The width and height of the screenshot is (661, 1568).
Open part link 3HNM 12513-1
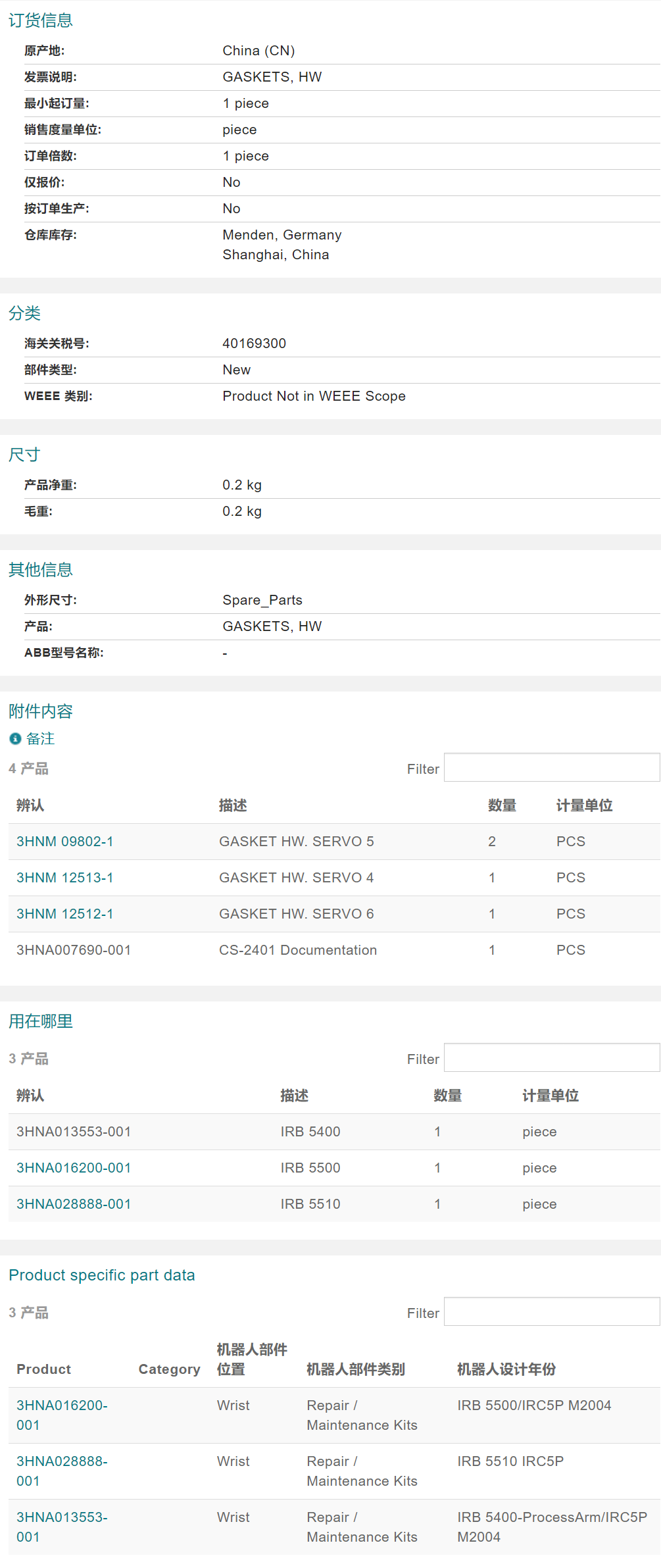64,878
